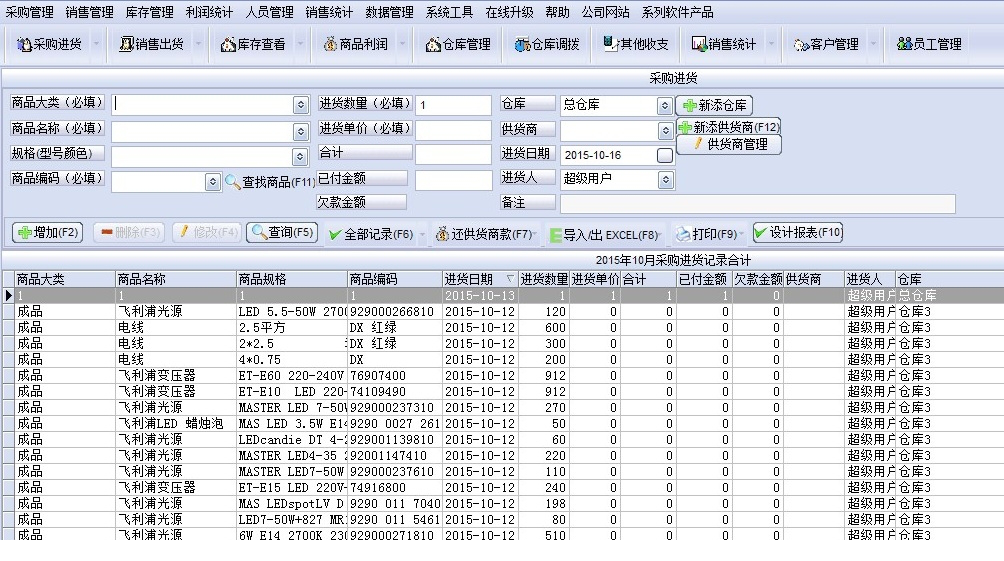Click 还供货商款(F7) button
1004x561 pixels.
tap(483, 234)
